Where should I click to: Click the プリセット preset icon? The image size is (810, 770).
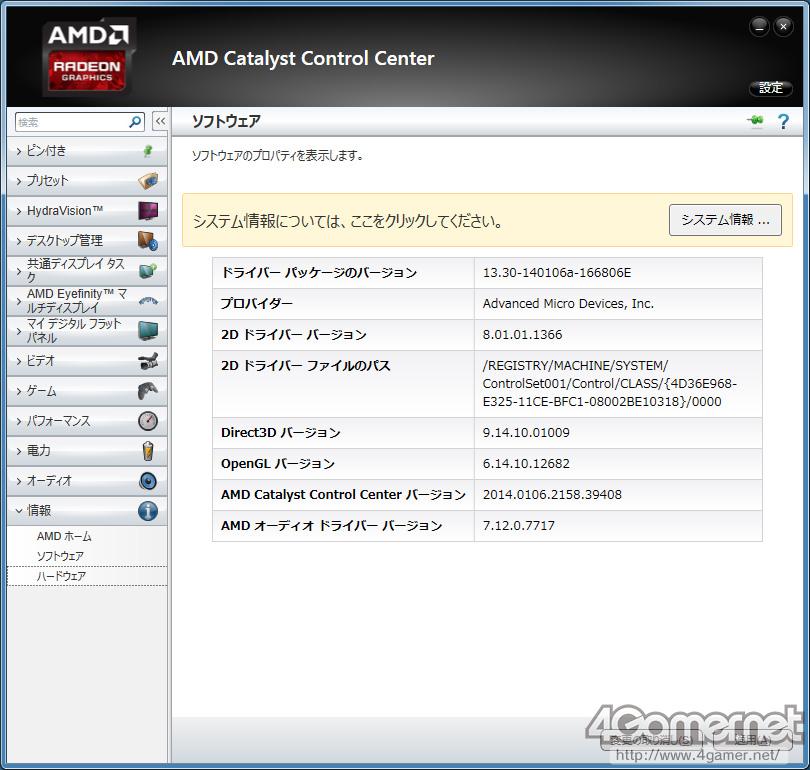[148, 181]
